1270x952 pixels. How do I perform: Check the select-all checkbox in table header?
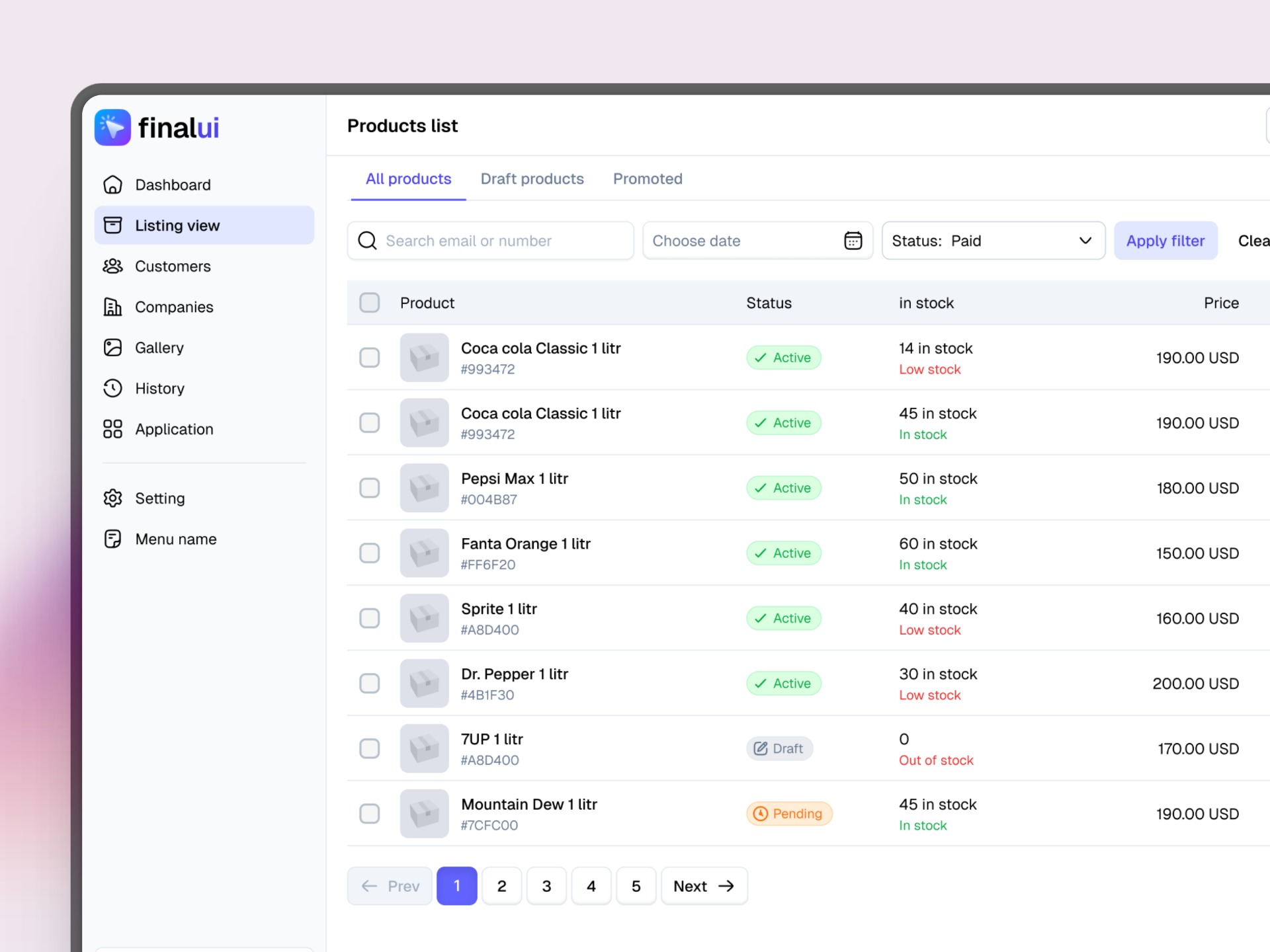370,302
